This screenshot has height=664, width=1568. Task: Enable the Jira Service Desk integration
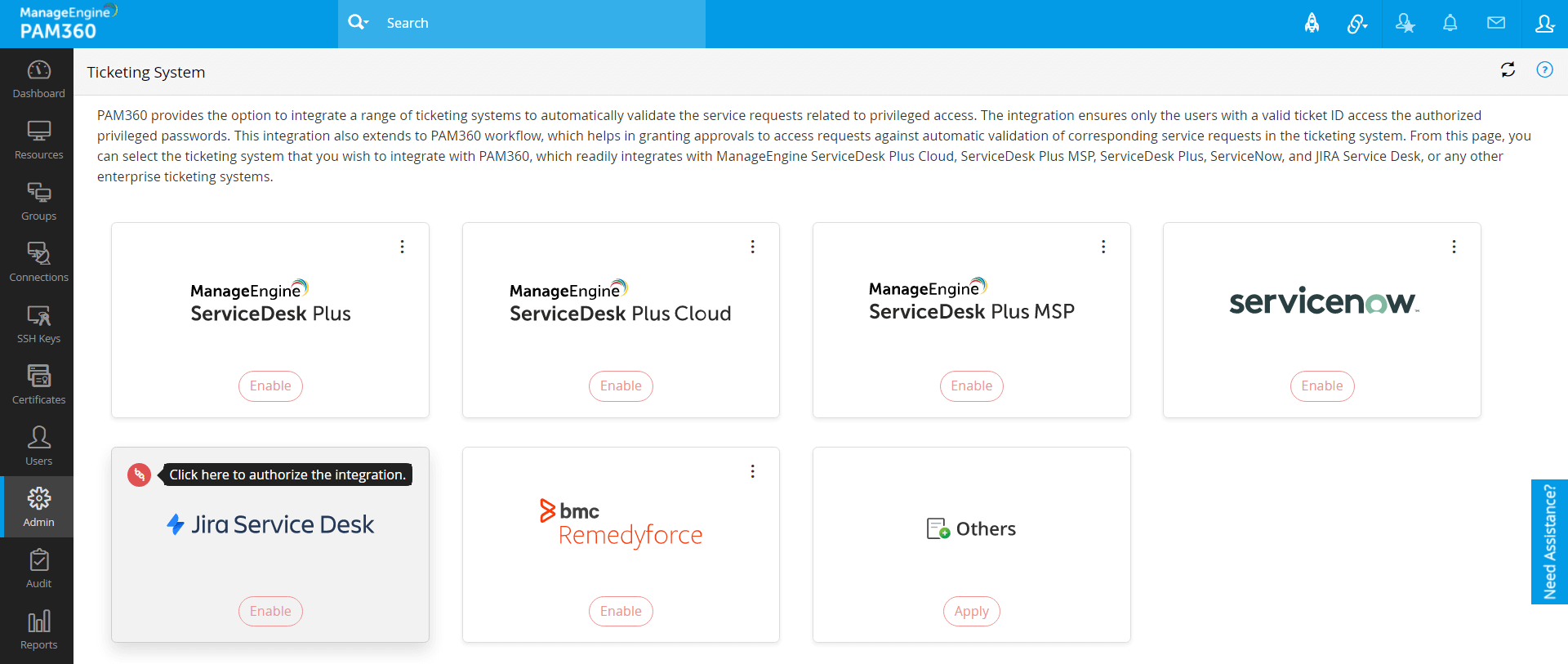pyautogui.click(x=270, y=611)
